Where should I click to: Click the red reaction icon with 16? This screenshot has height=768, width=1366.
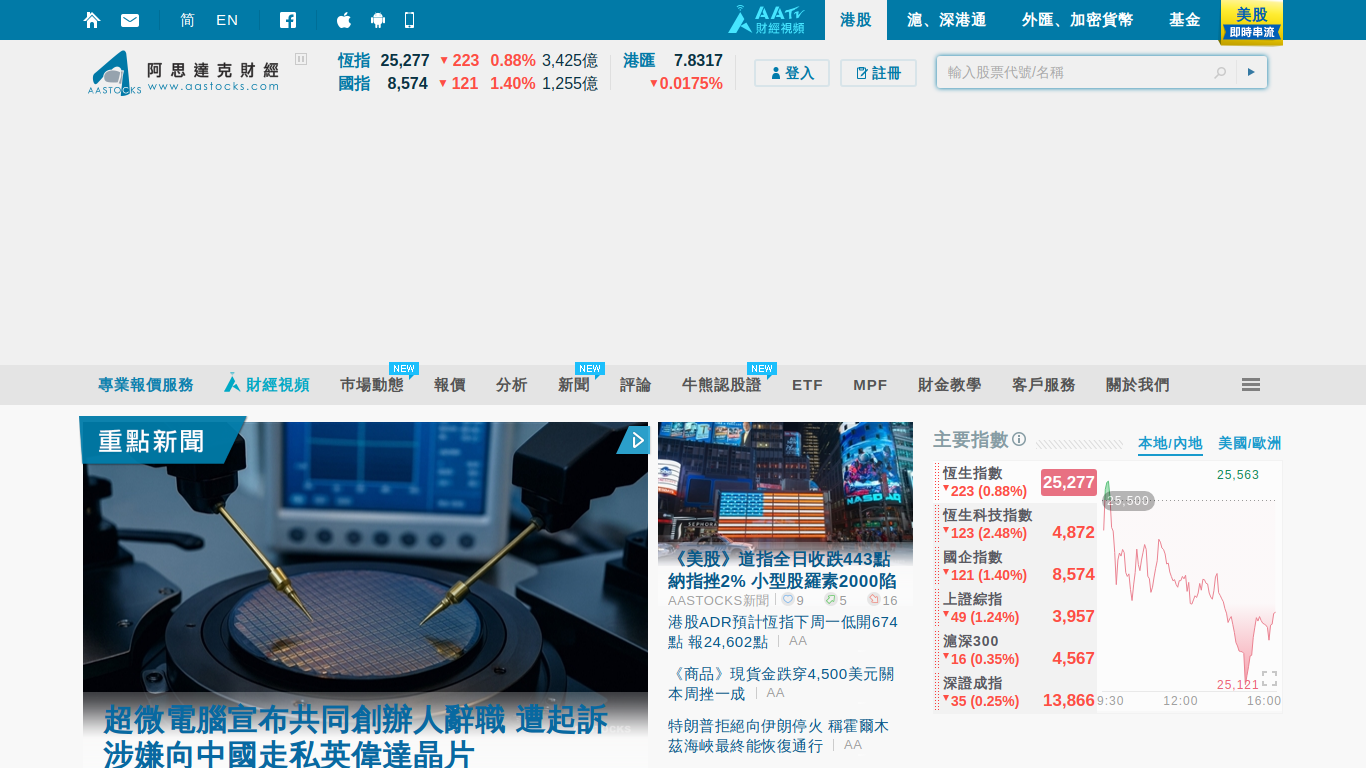tap(873, 600)
